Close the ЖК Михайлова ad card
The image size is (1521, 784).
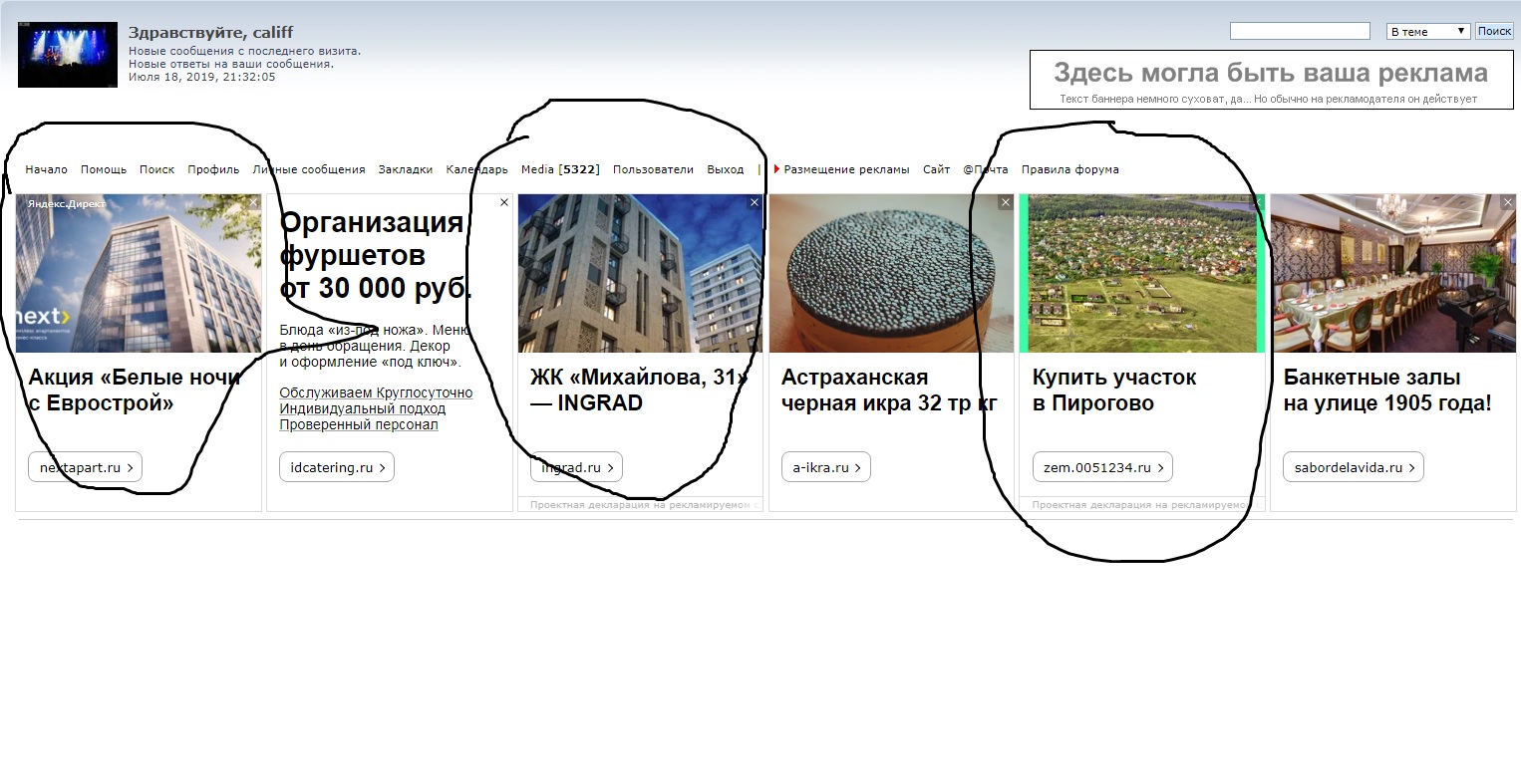point(755,202)
